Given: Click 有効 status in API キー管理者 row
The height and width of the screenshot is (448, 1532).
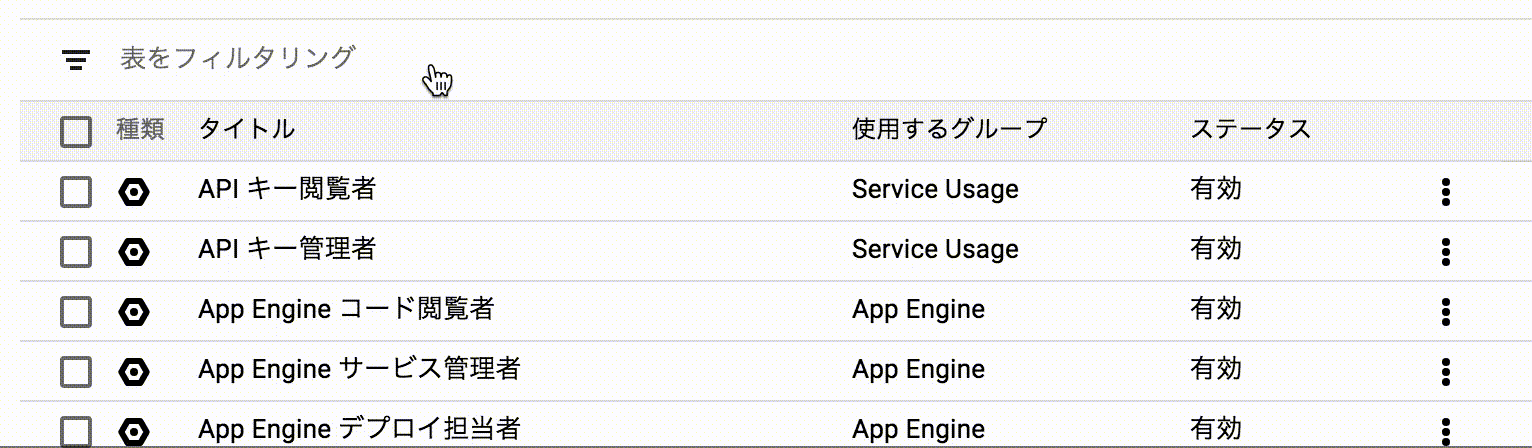Looking at the screenshot, I should 1216,249.
